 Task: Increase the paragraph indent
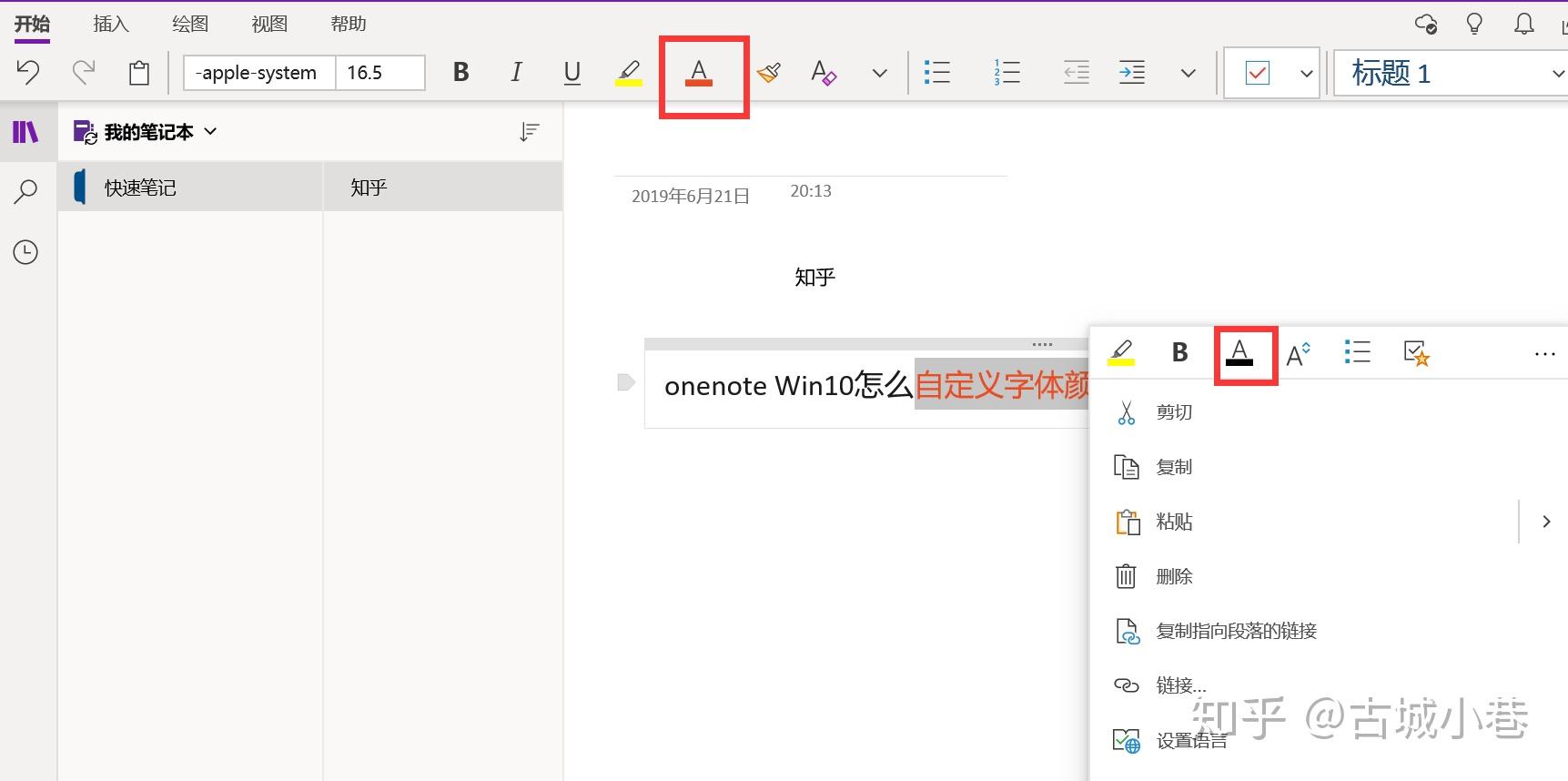point(1131,72)
